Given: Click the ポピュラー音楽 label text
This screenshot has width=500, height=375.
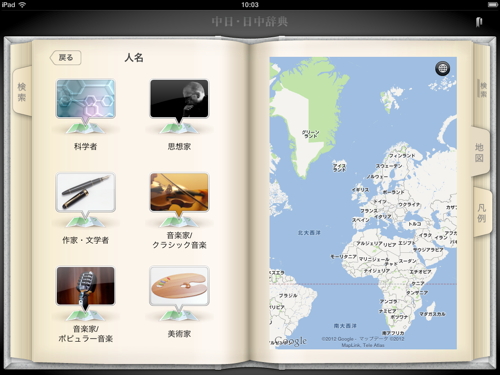Looking at the screenshot, I should coord(86,339).
